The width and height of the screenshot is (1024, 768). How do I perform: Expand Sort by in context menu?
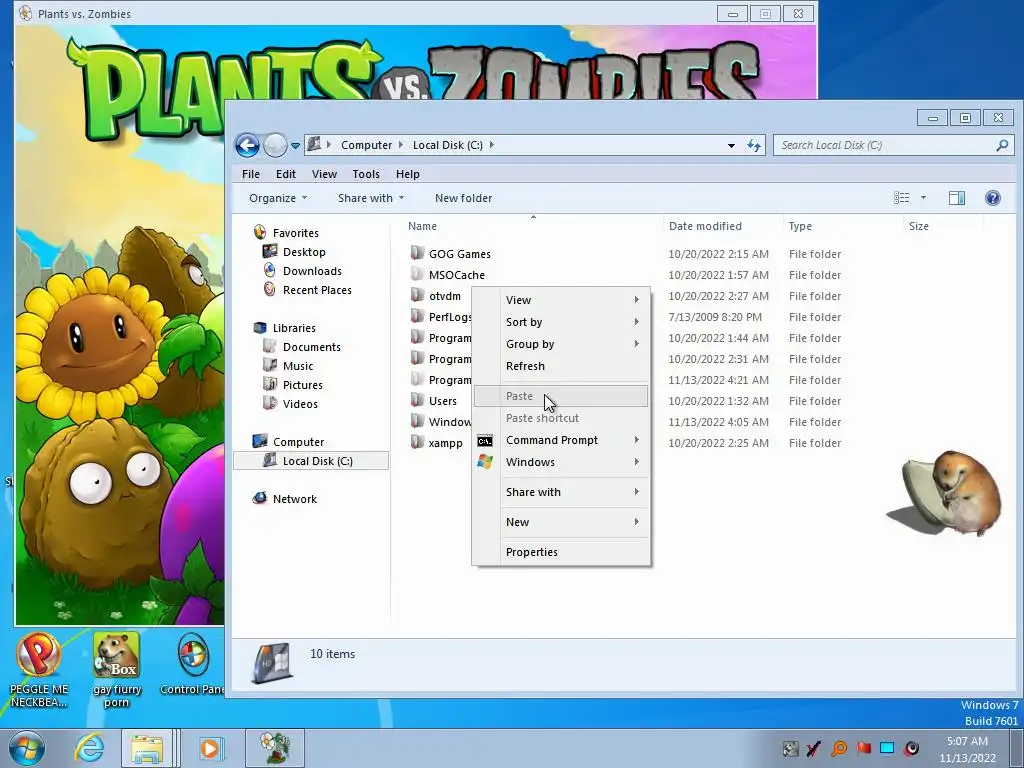coord(561,322)
